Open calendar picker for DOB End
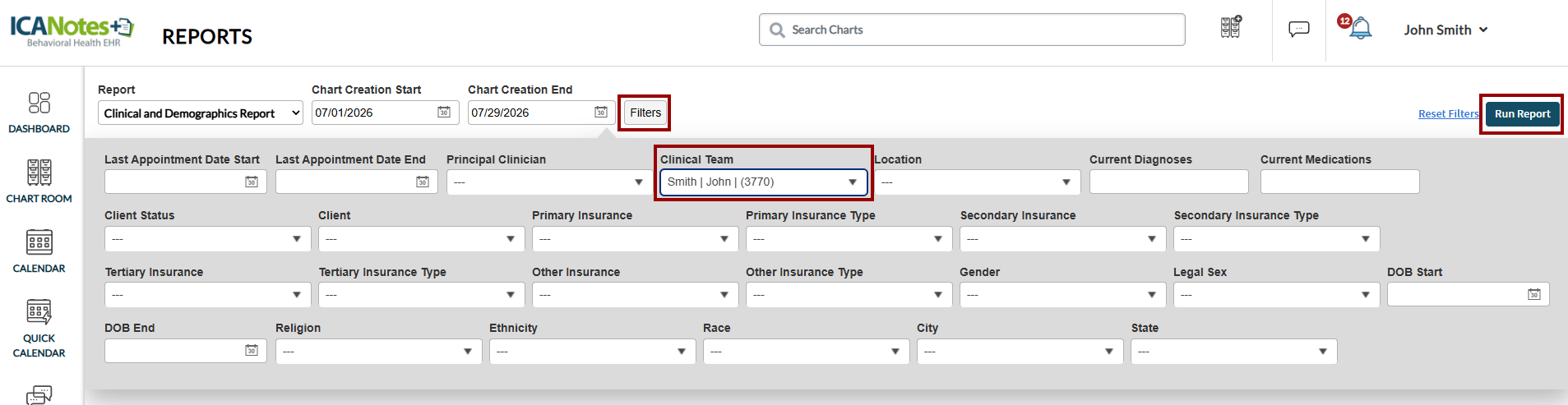 tap(252, 351)
